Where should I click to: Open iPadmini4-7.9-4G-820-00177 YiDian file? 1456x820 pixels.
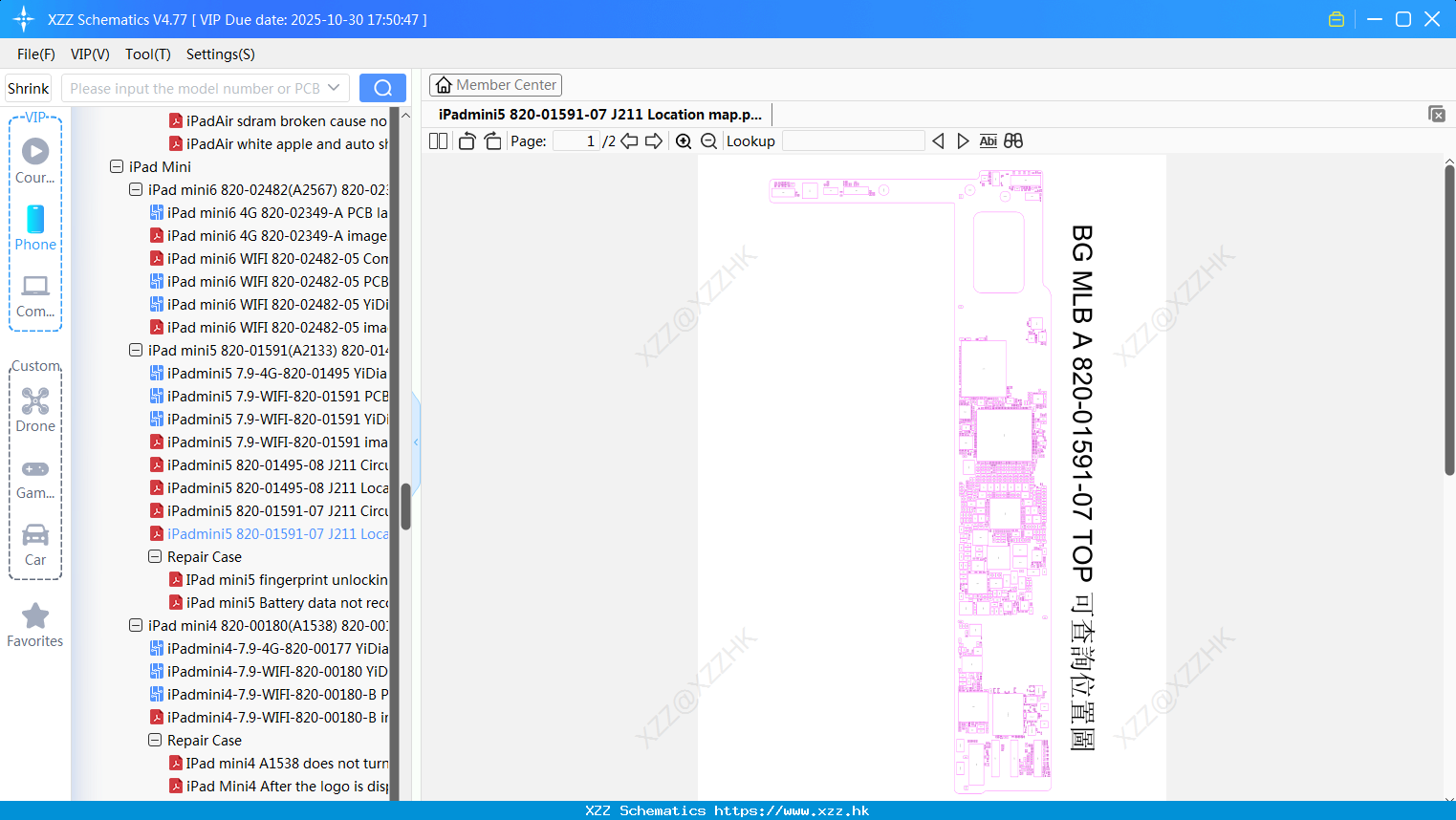point(268,648)
